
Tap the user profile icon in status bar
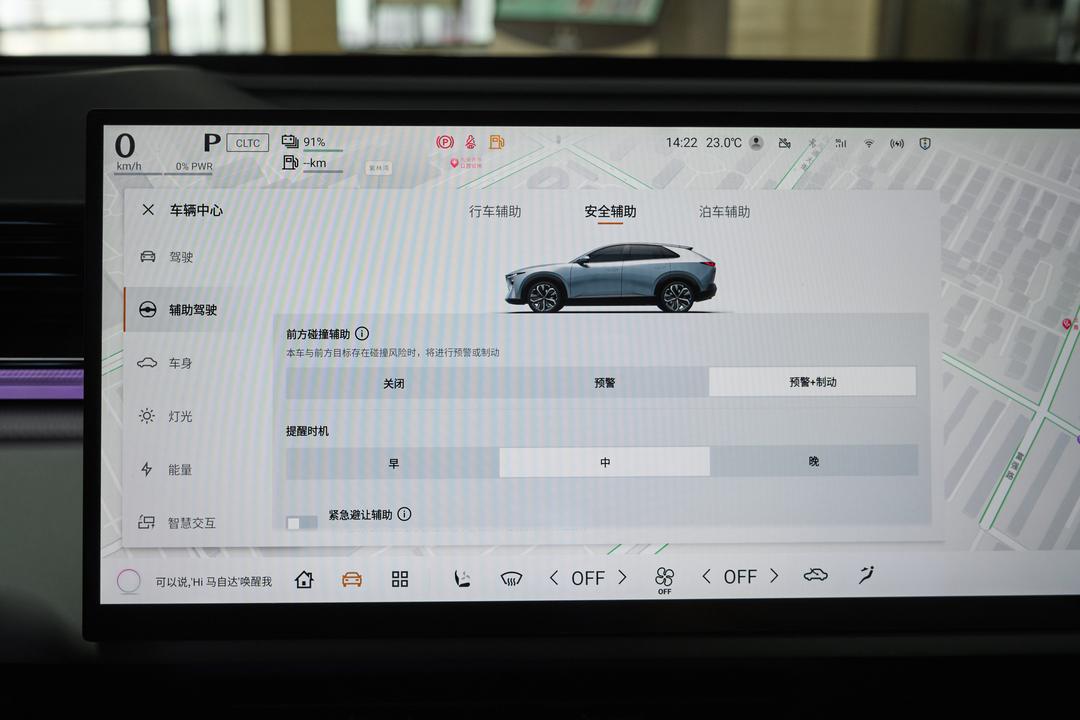tap(756, 143)
